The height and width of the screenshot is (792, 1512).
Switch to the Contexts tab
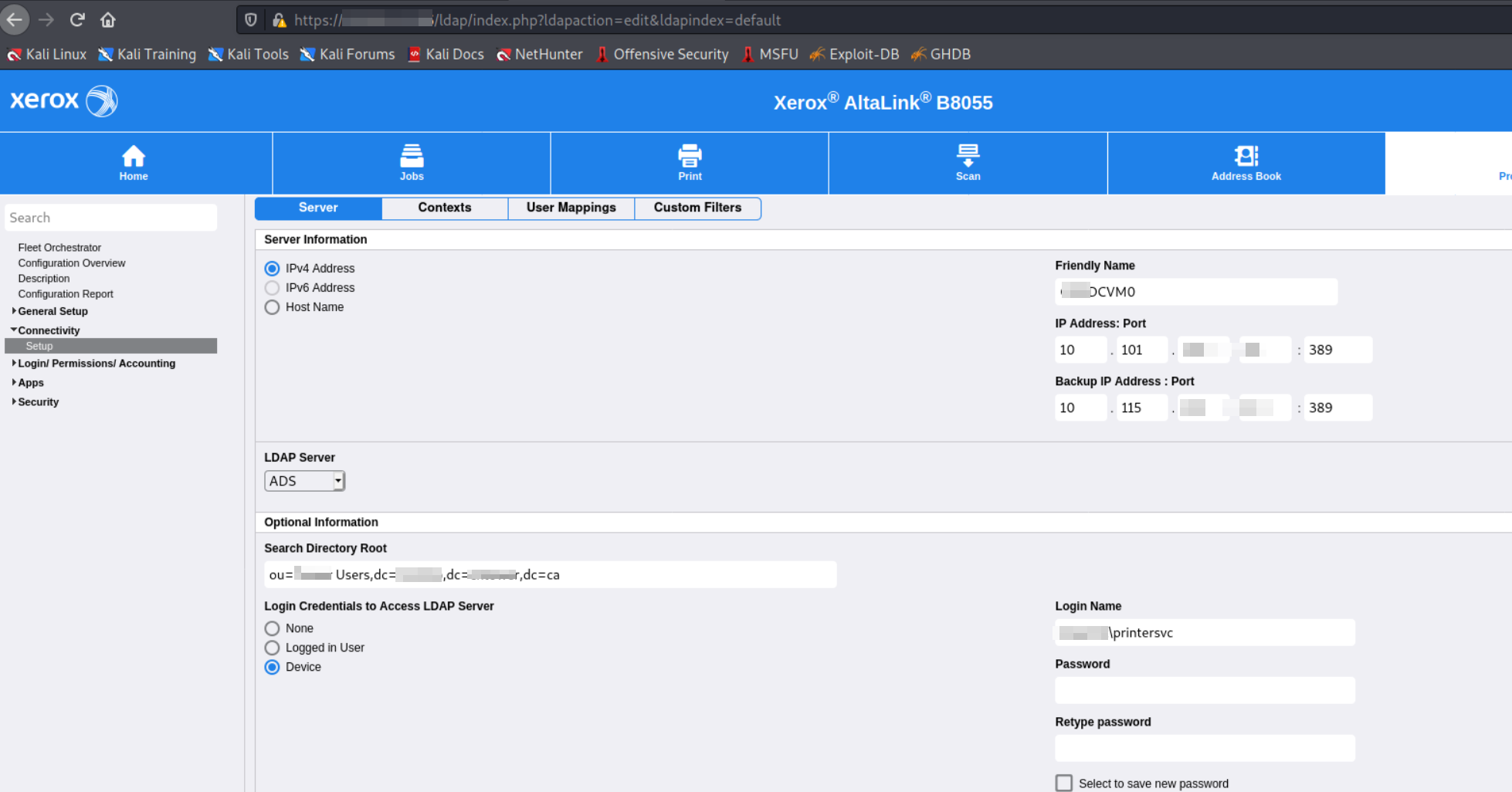[445, 208]
